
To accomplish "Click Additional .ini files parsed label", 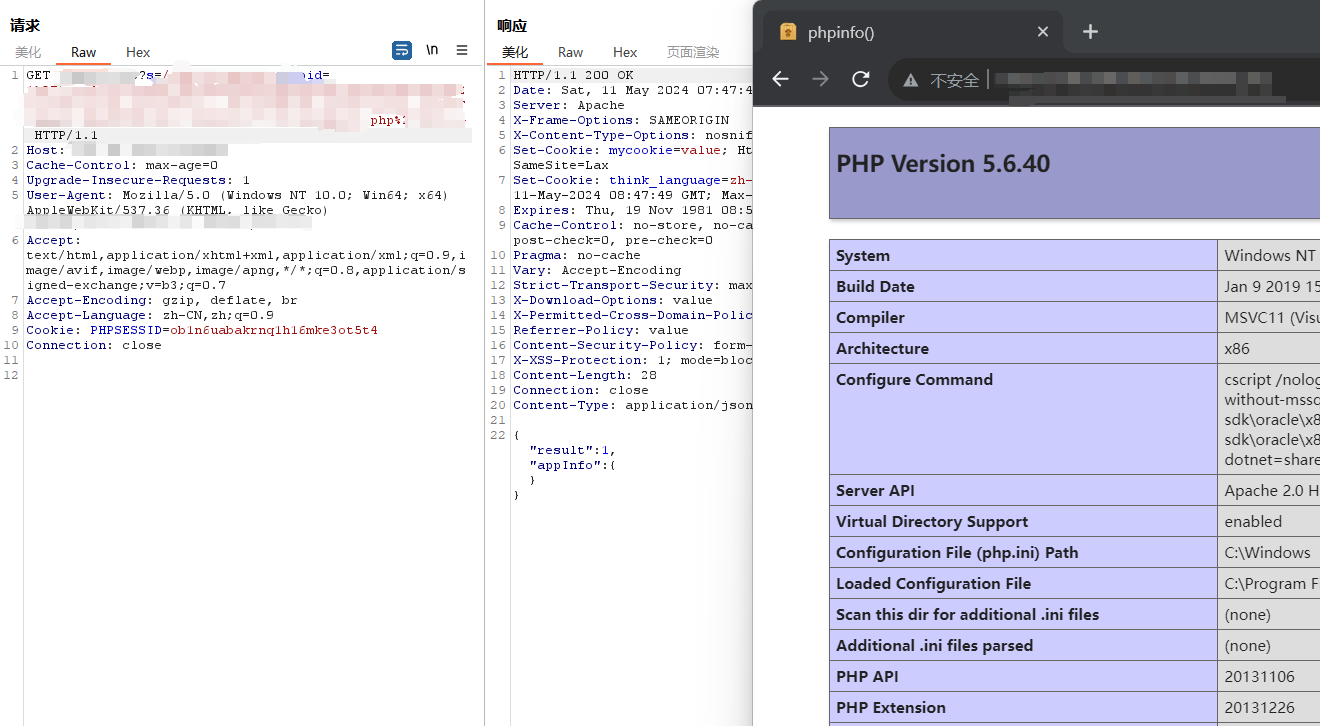I will click(934, 646).
